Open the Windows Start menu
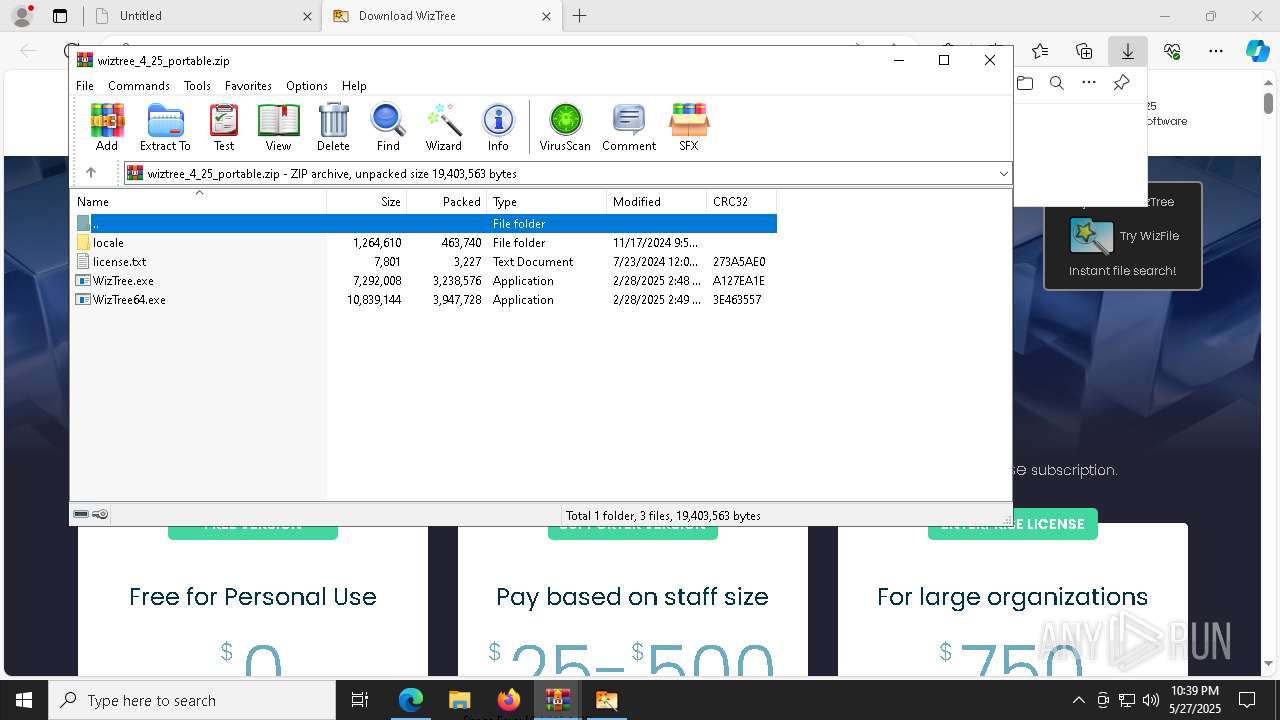 (24, 700)
